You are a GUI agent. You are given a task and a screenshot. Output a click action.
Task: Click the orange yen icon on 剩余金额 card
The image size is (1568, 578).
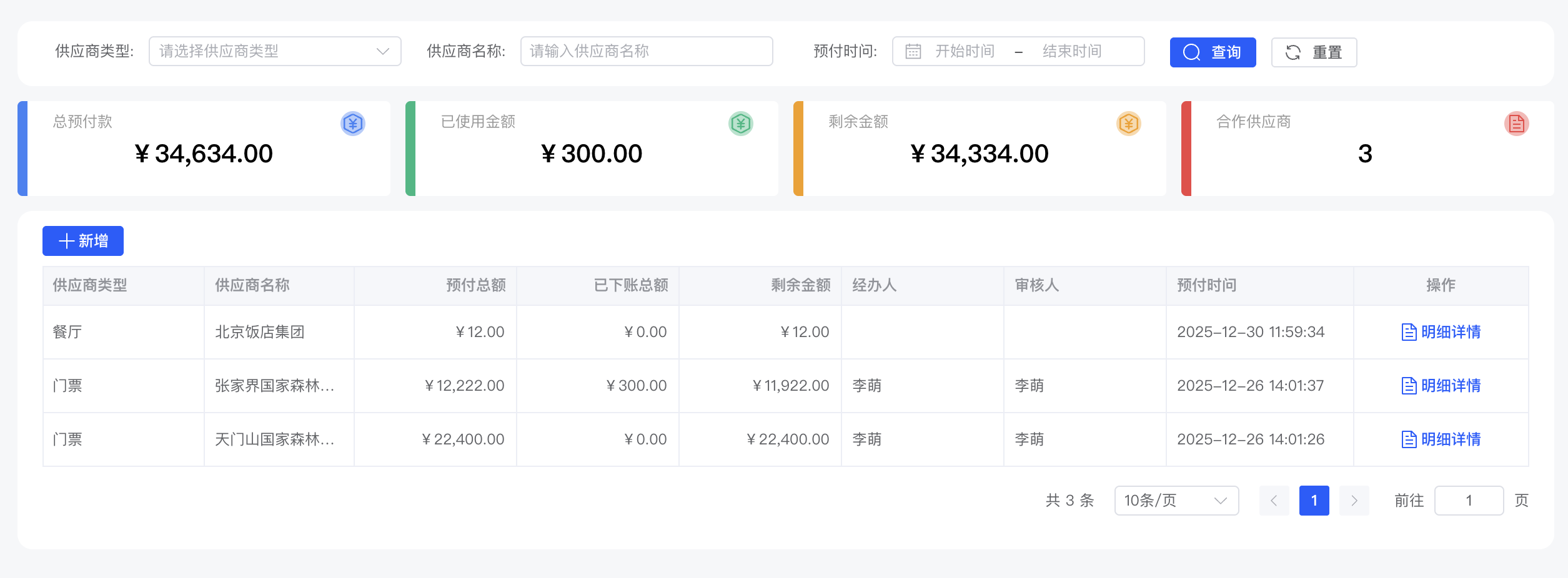tap(1128, 124)
